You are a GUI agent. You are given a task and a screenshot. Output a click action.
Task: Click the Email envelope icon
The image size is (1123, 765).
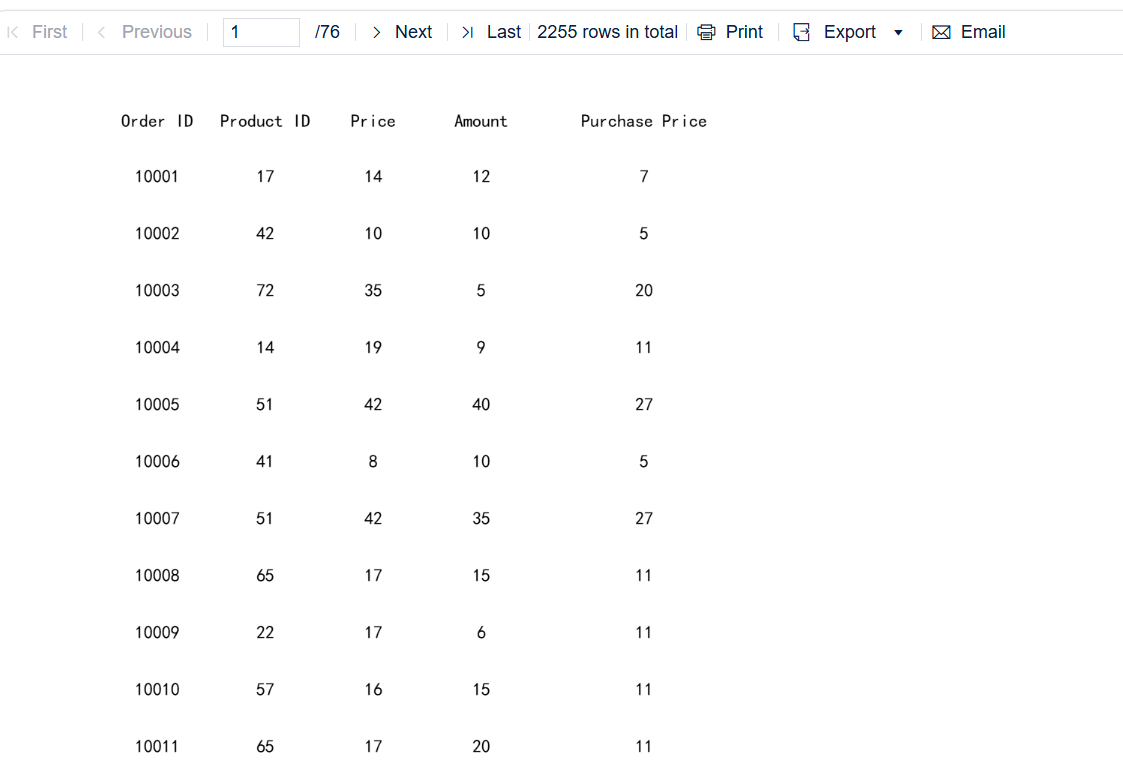click(x=941, y=32)
